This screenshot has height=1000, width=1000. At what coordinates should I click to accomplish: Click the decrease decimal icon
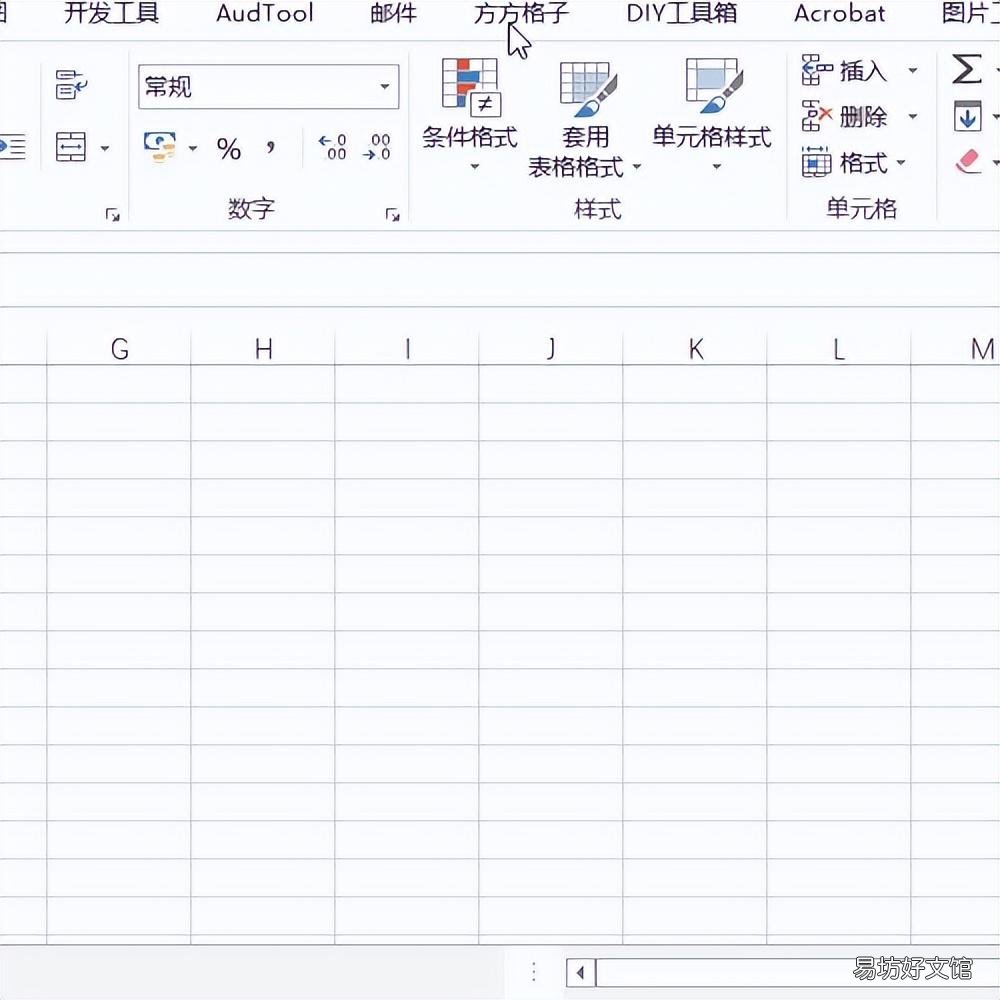click(x=376, y=147)
